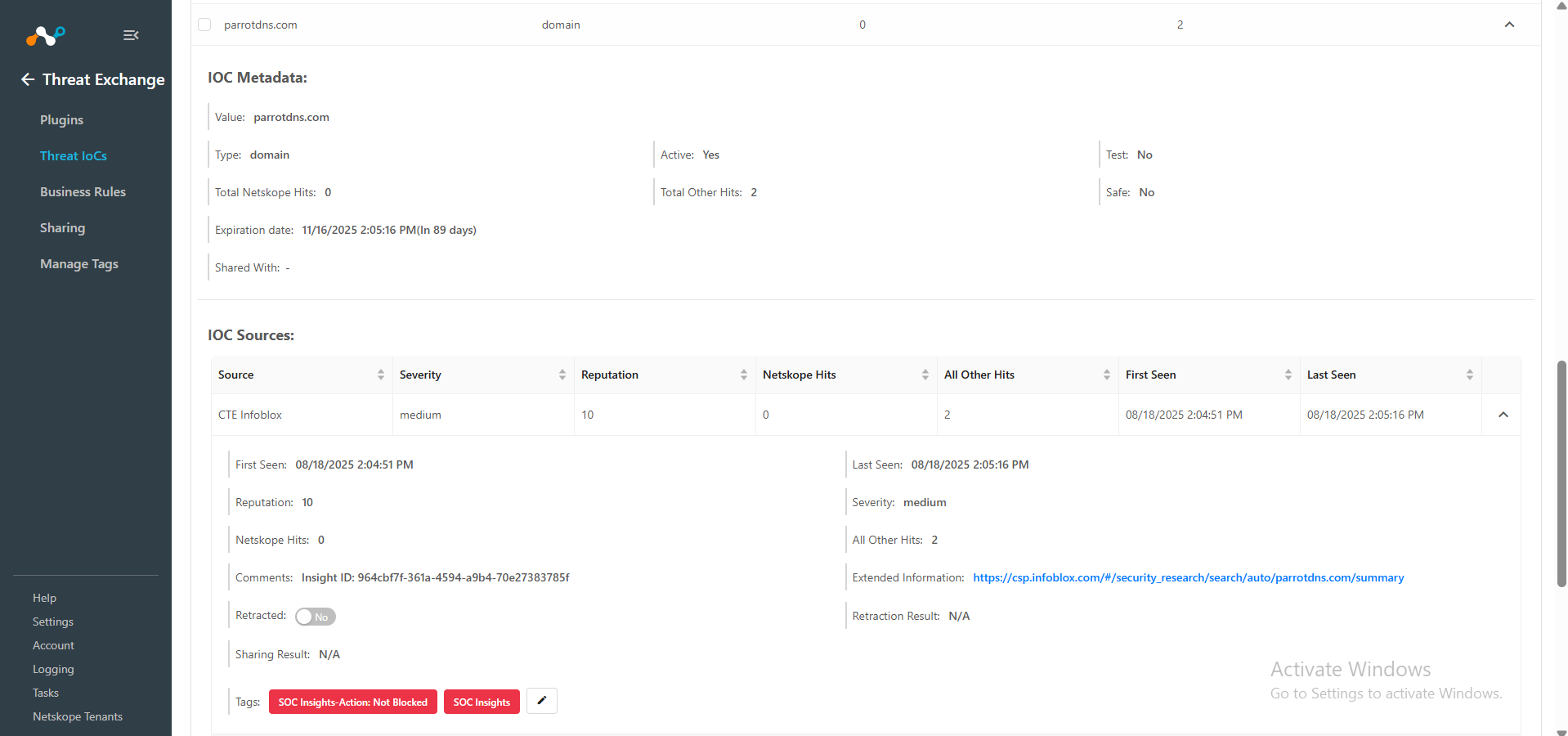Open Netskope Tenants page
Screen dimensions: 1568x736
(78, 716)
